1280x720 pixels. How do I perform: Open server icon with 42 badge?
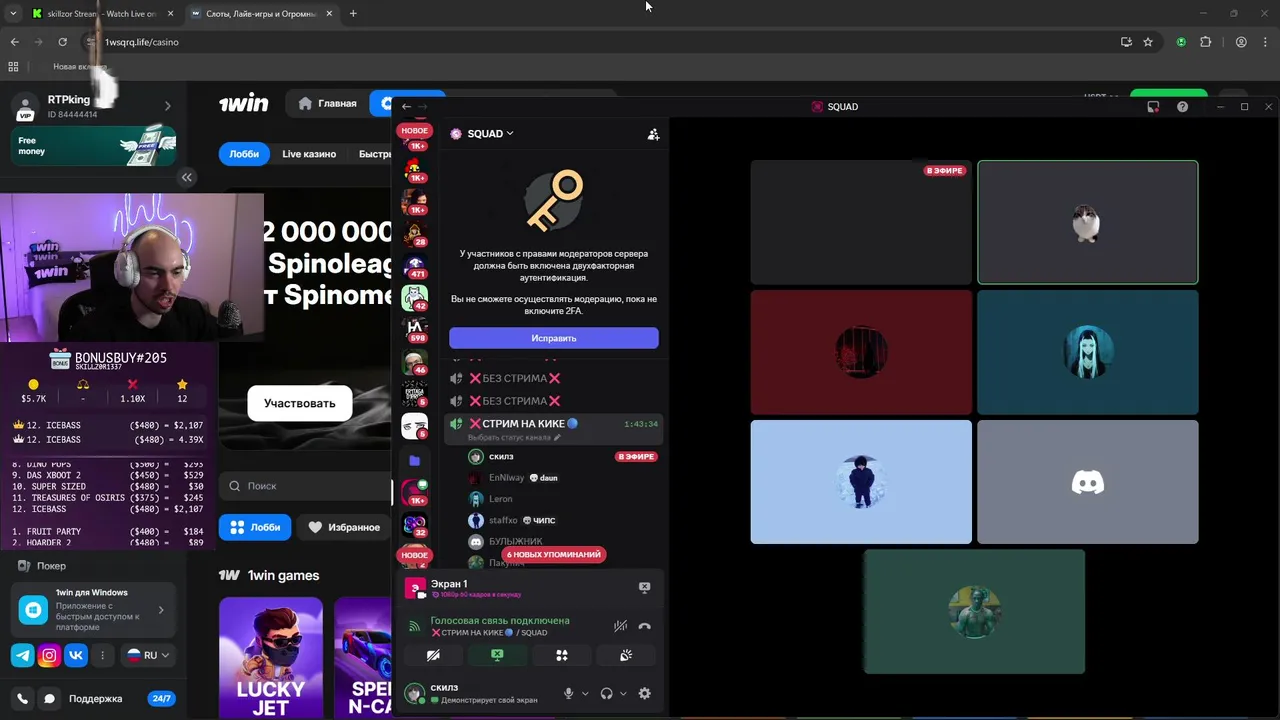(414, 297)
